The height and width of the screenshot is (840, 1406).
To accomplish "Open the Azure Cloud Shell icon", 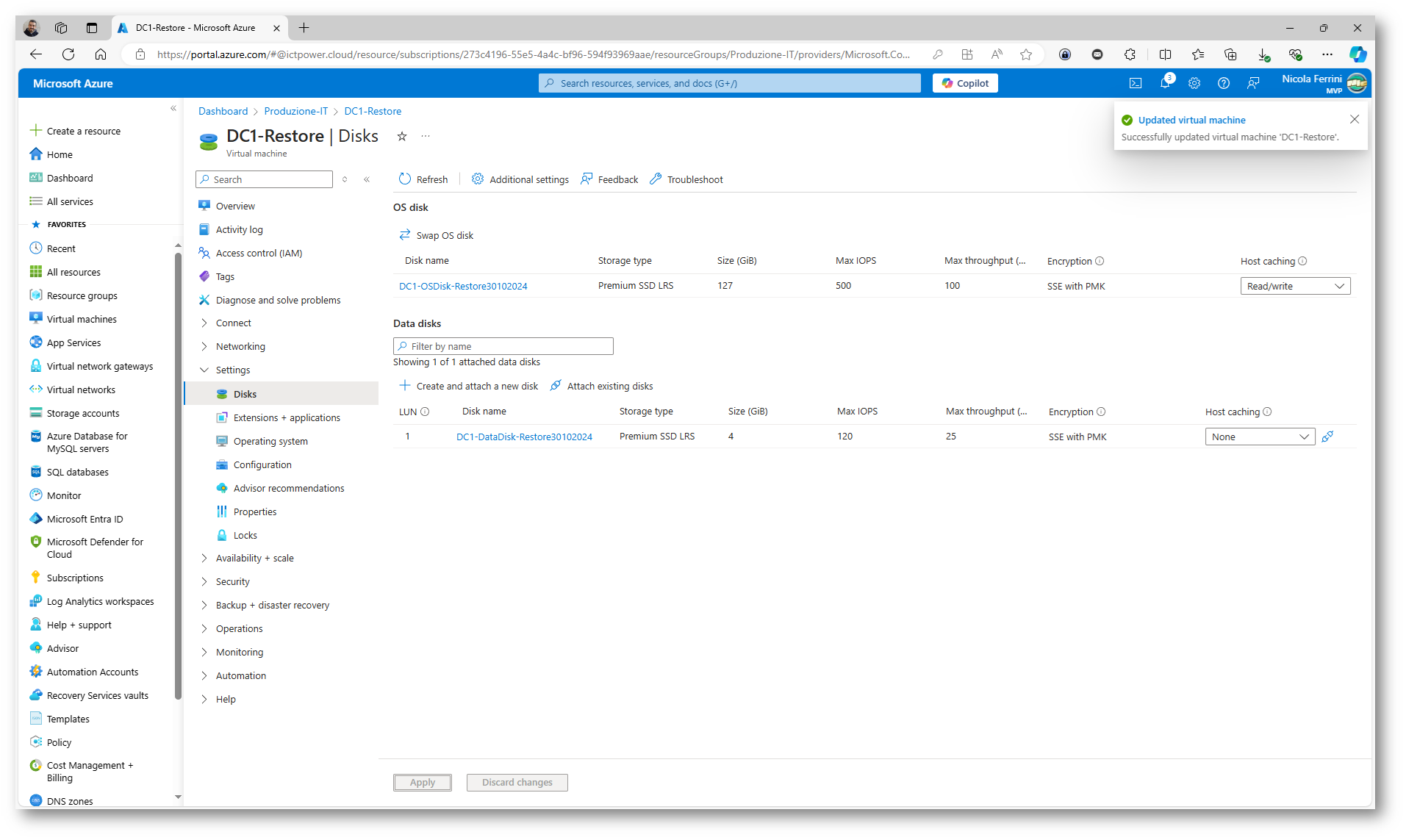I will [1135, 84].
